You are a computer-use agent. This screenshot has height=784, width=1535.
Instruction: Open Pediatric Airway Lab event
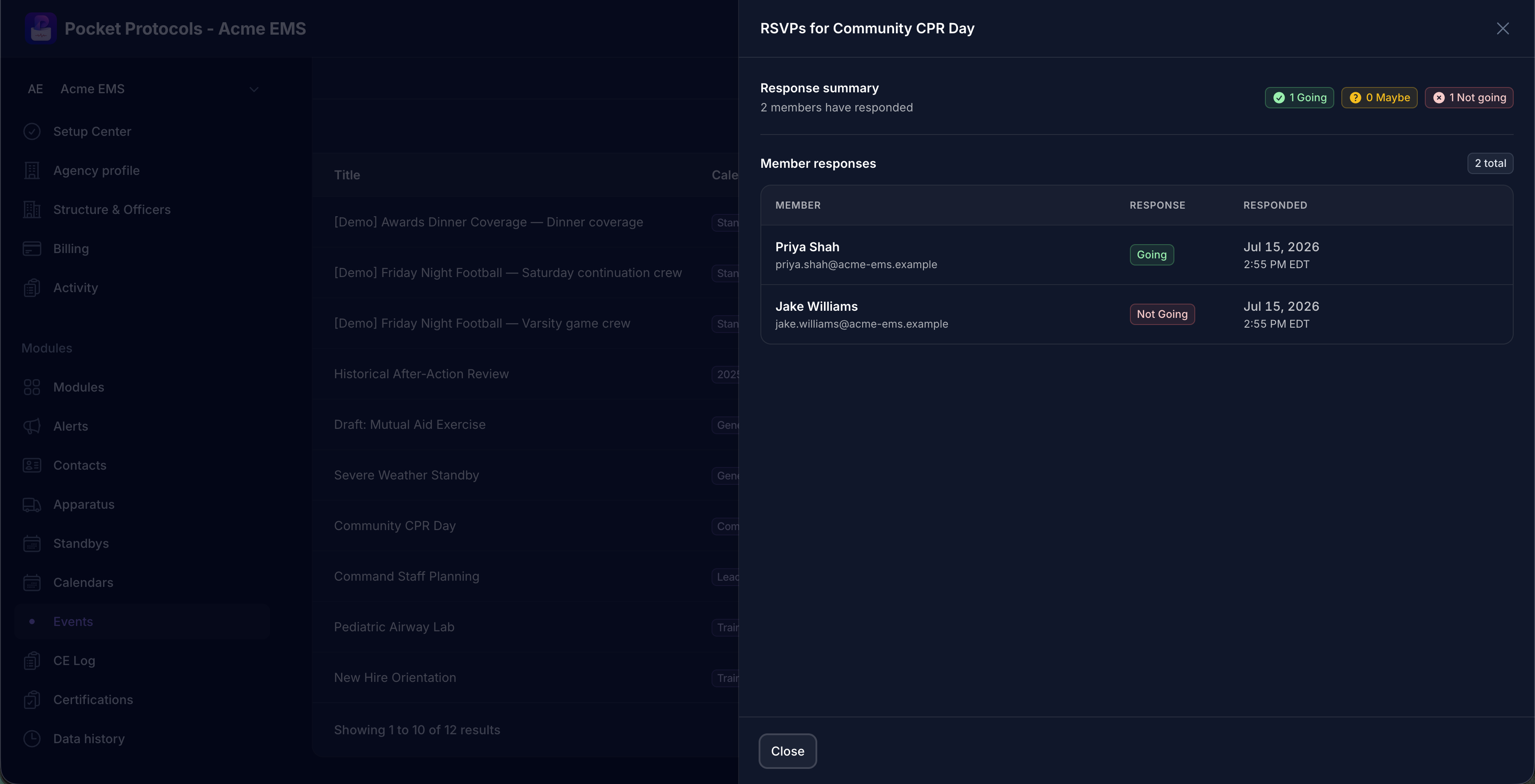tap(394, 627)
